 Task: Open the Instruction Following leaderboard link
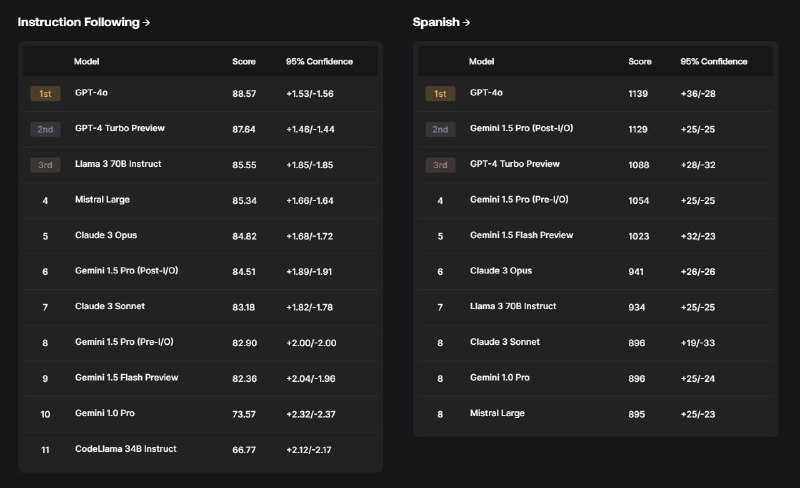tap(84, 22)
